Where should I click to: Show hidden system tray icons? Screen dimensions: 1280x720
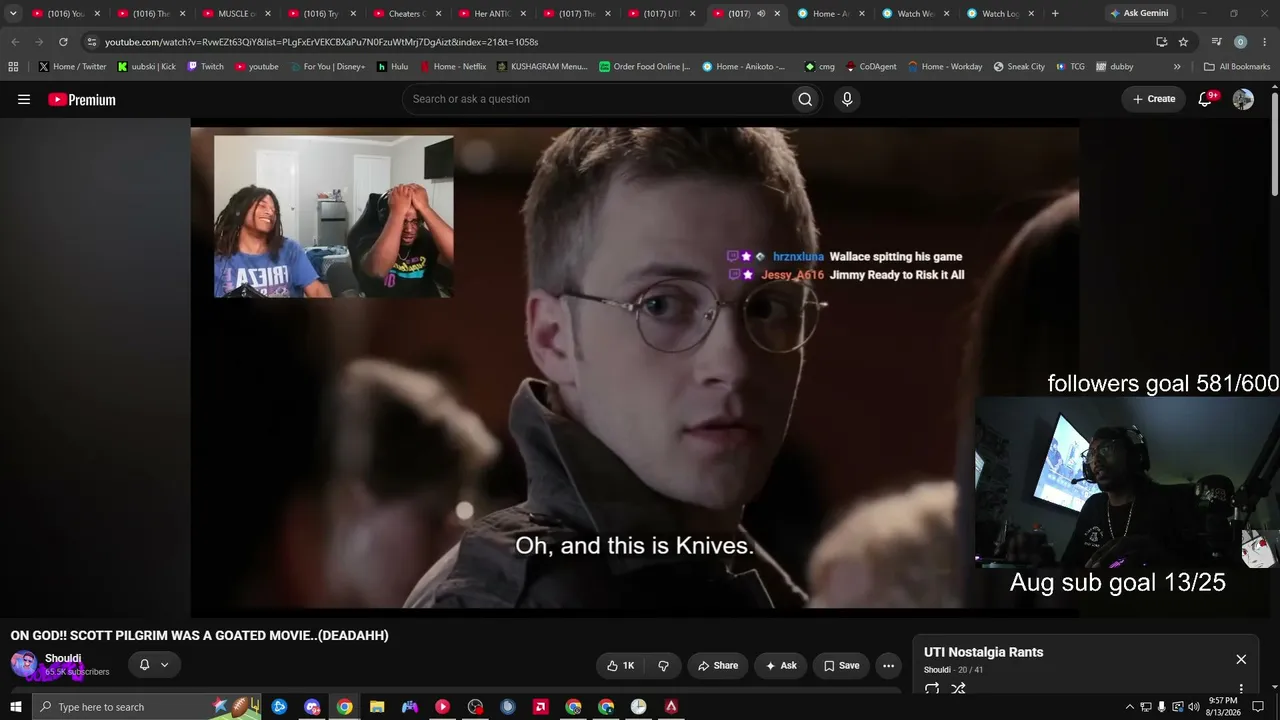pyautogui.click(x=1130, y=707)
